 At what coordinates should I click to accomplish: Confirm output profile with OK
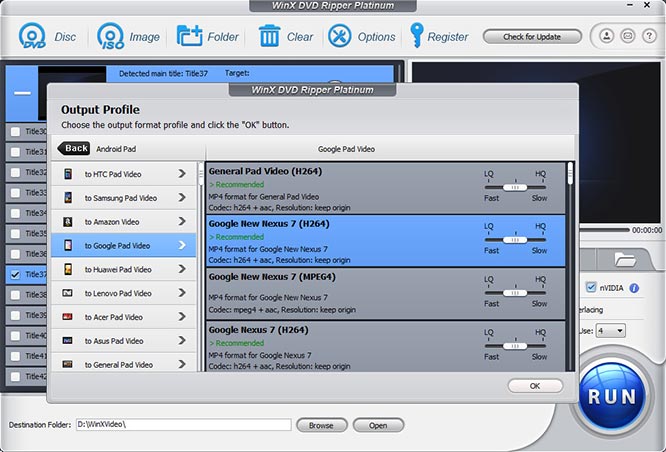(x=535, y=386)
